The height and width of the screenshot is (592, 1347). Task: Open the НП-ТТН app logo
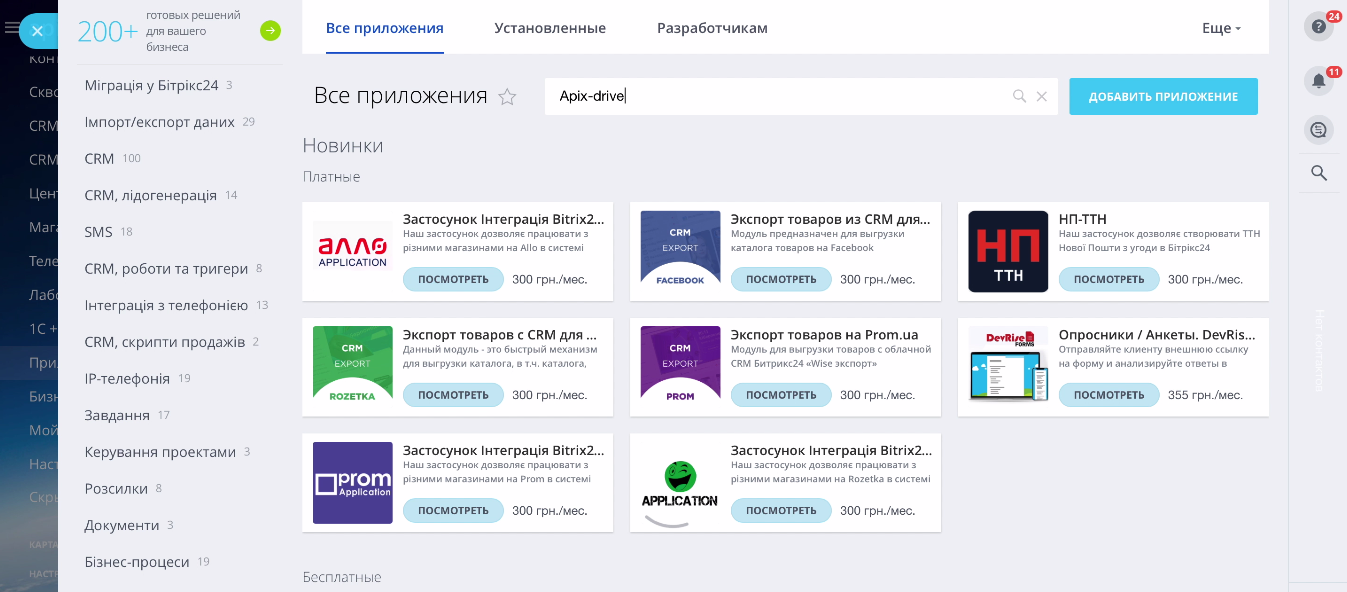[1008, 251]
